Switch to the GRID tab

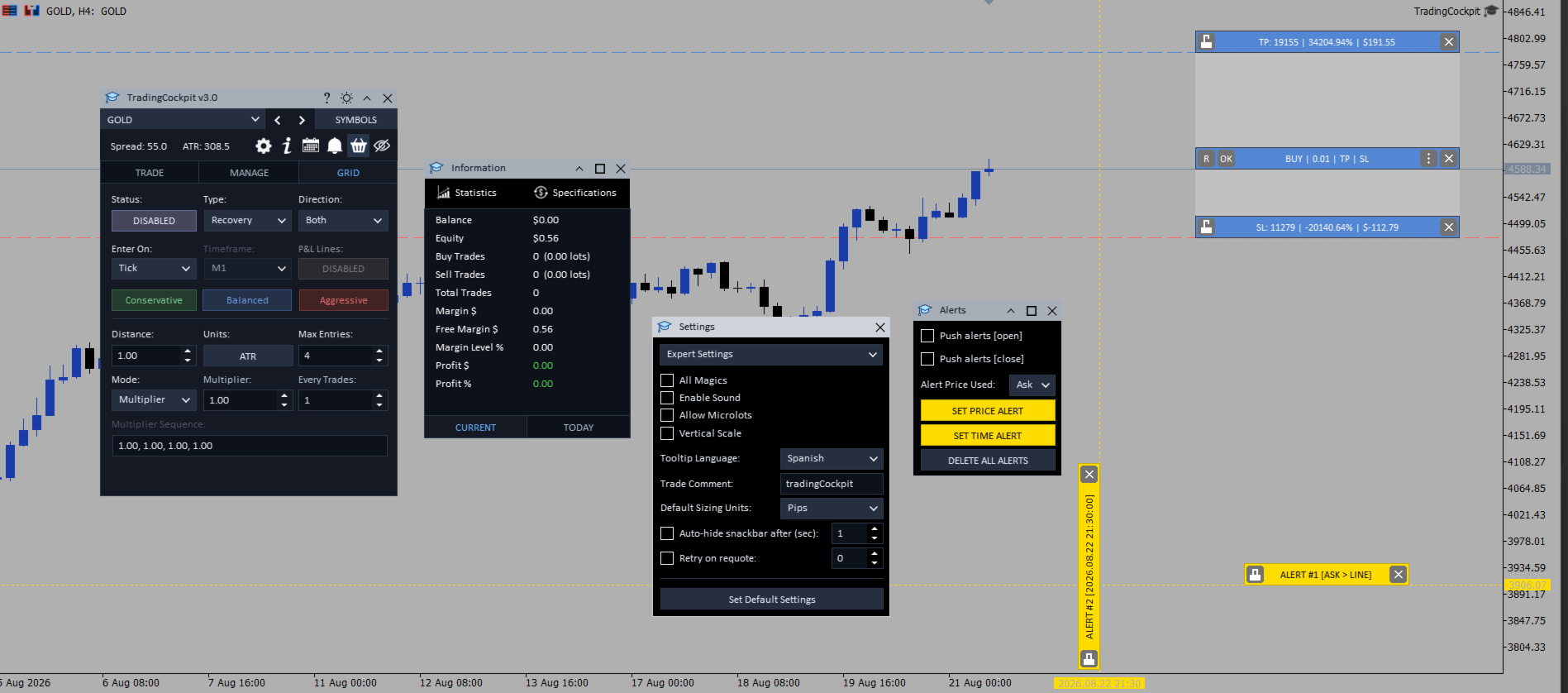point(348,173)
